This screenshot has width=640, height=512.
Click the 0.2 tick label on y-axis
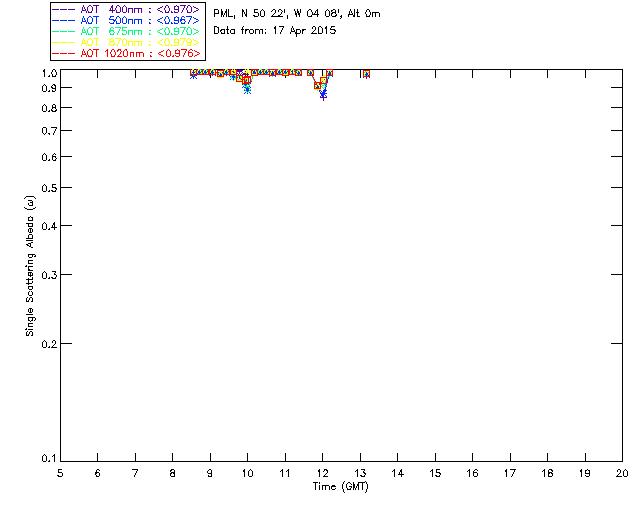[x=49, y=344]
